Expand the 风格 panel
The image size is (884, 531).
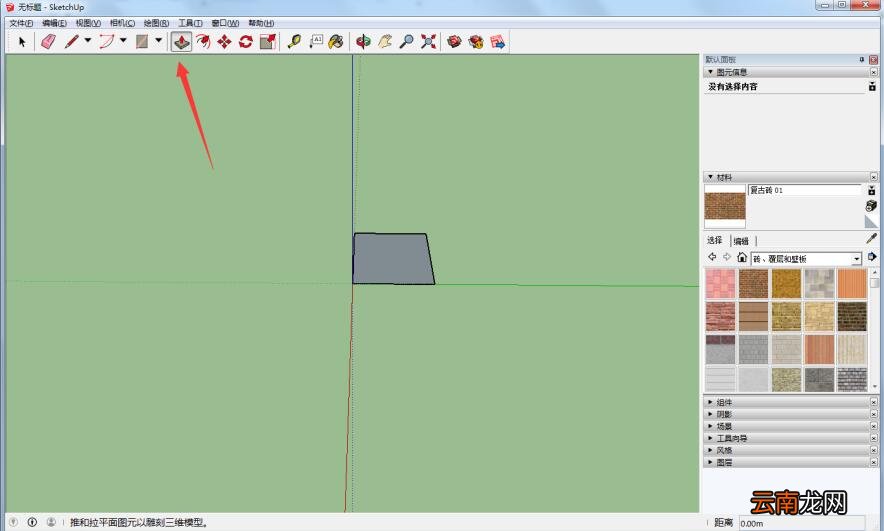[710, 450]
